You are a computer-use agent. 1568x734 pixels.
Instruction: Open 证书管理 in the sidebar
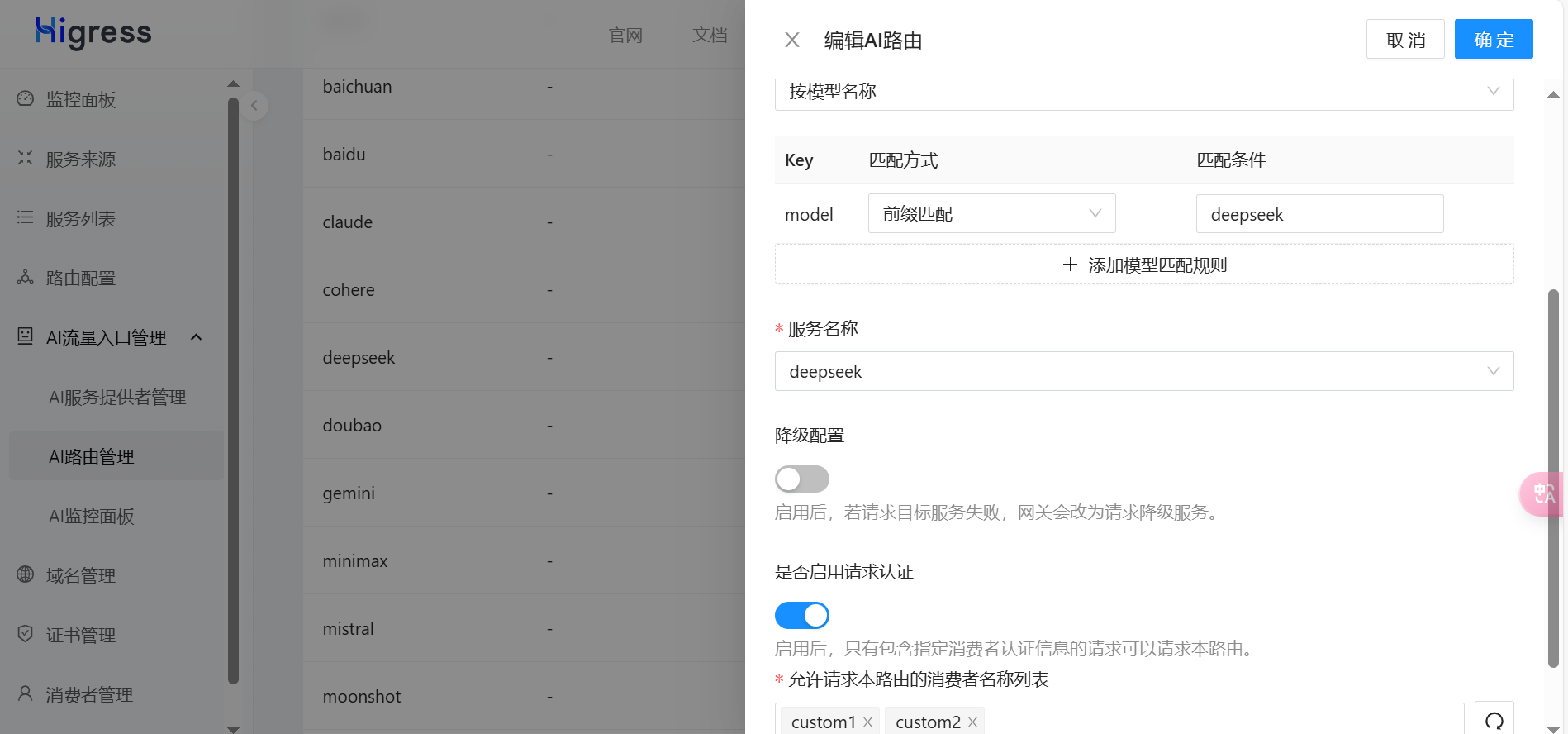coord(81,635)
